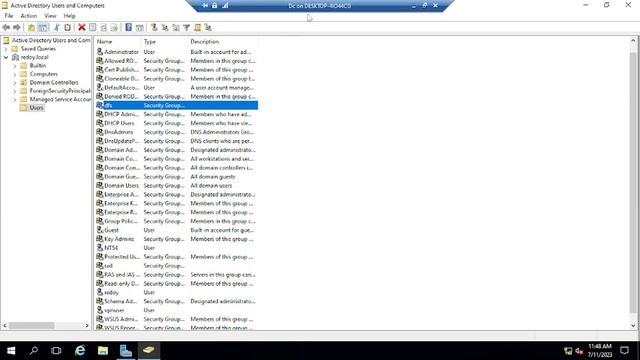Expand the Saved Queries tree node
The image size is (640, 360).
[6, 49]
